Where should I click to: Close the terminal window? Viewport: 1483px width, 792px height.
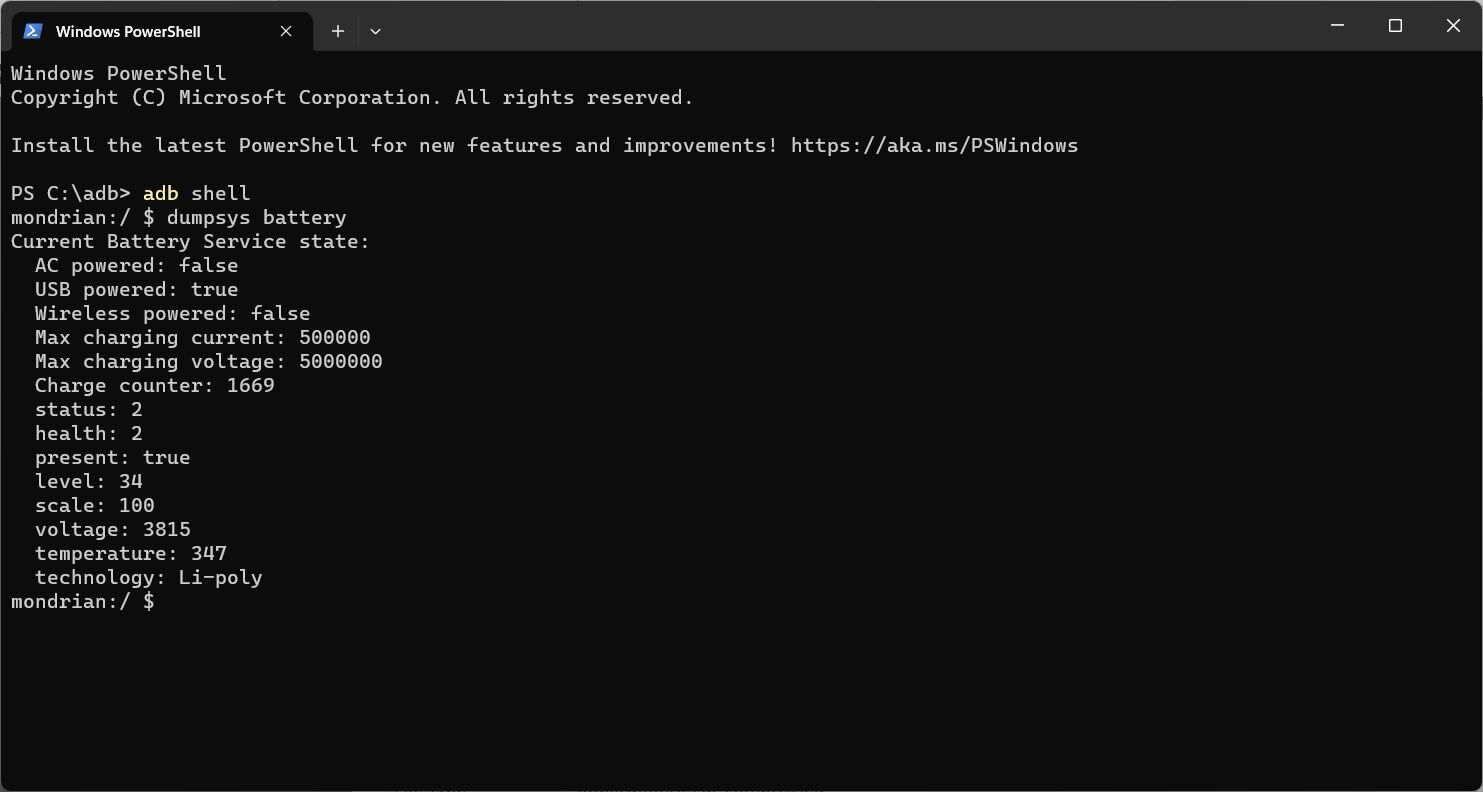click(x=1453, y=26)
